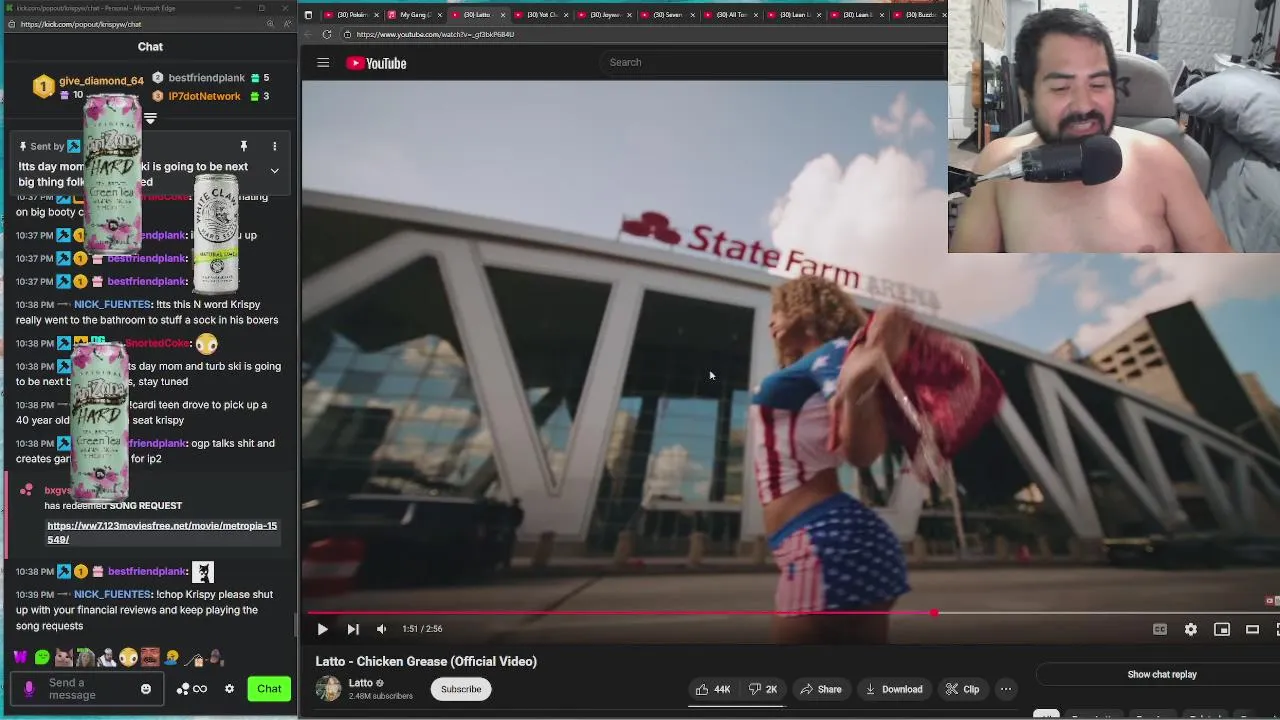Subscribe to Latto channel

click(461, 689)
